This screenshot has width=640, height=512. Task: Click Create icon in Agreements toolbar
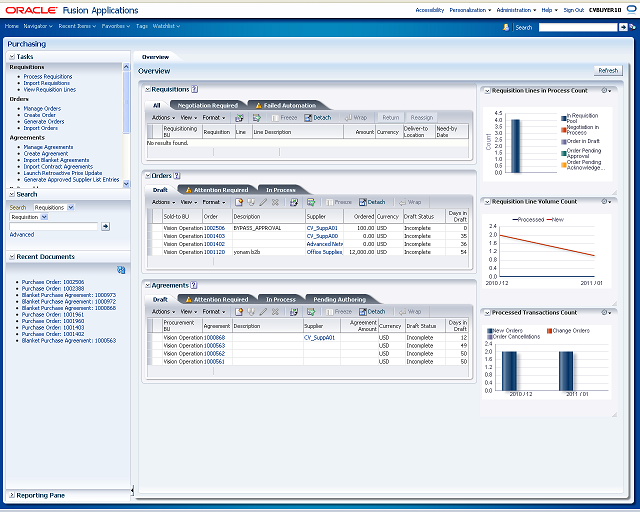click(239, 312)
